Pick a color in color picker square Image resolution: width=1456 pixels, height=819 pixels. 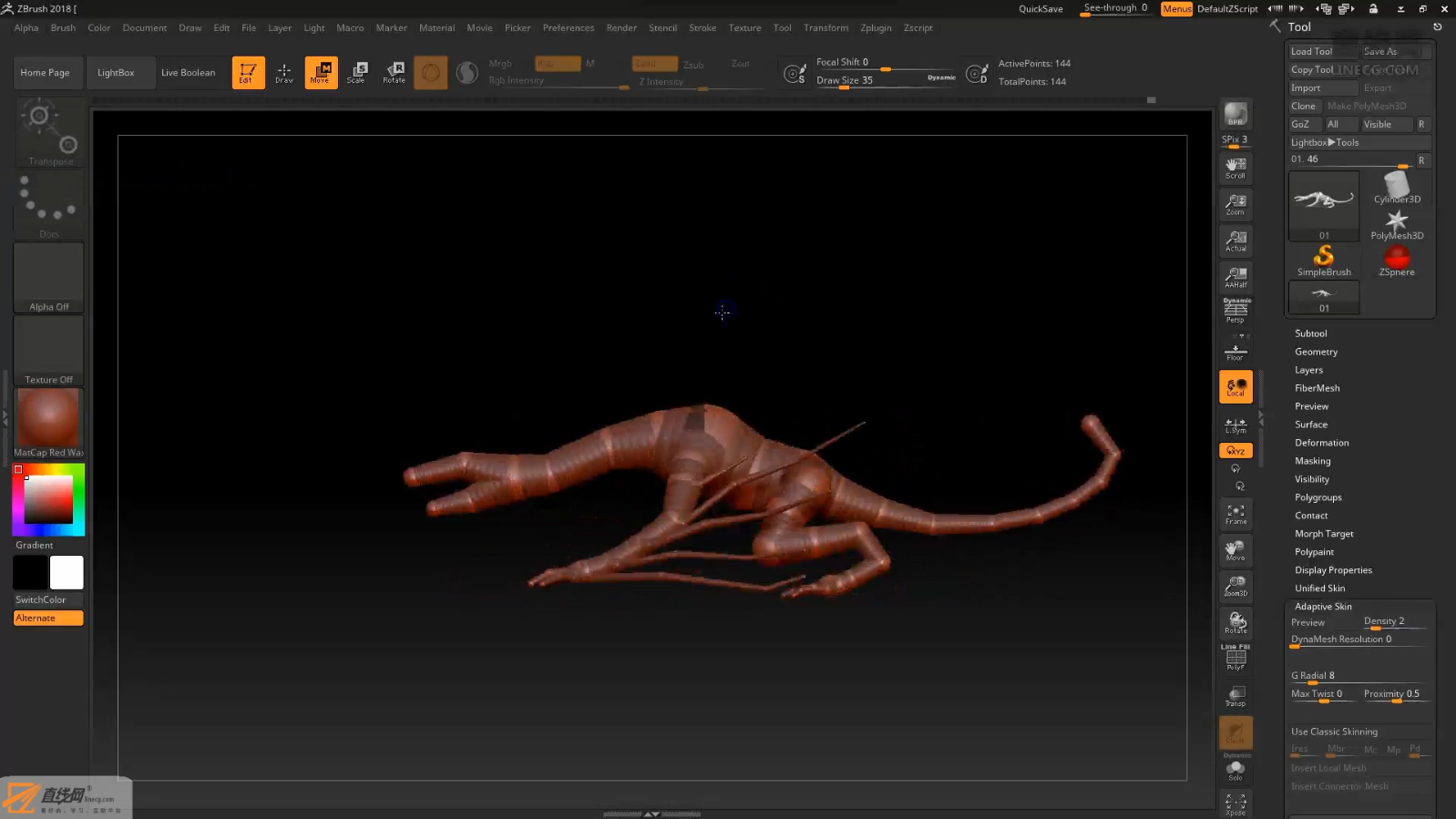(48, 499)
